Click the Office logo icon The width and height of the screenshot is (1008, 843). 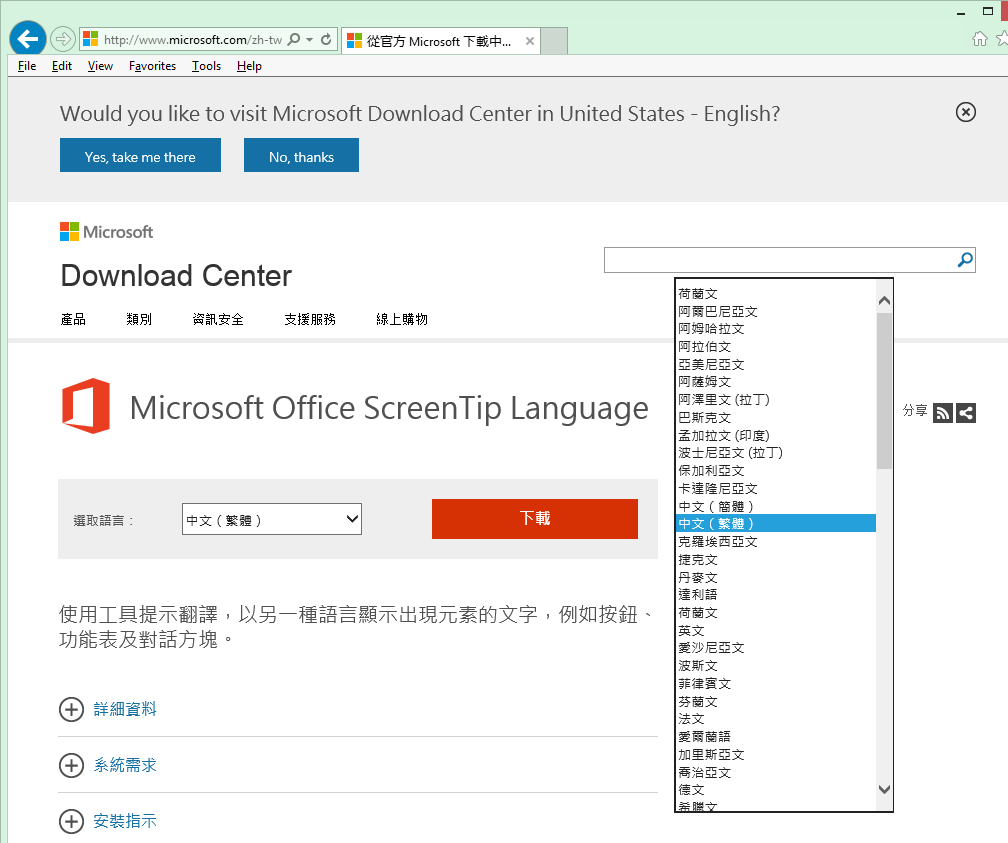[x=86, y=406]
